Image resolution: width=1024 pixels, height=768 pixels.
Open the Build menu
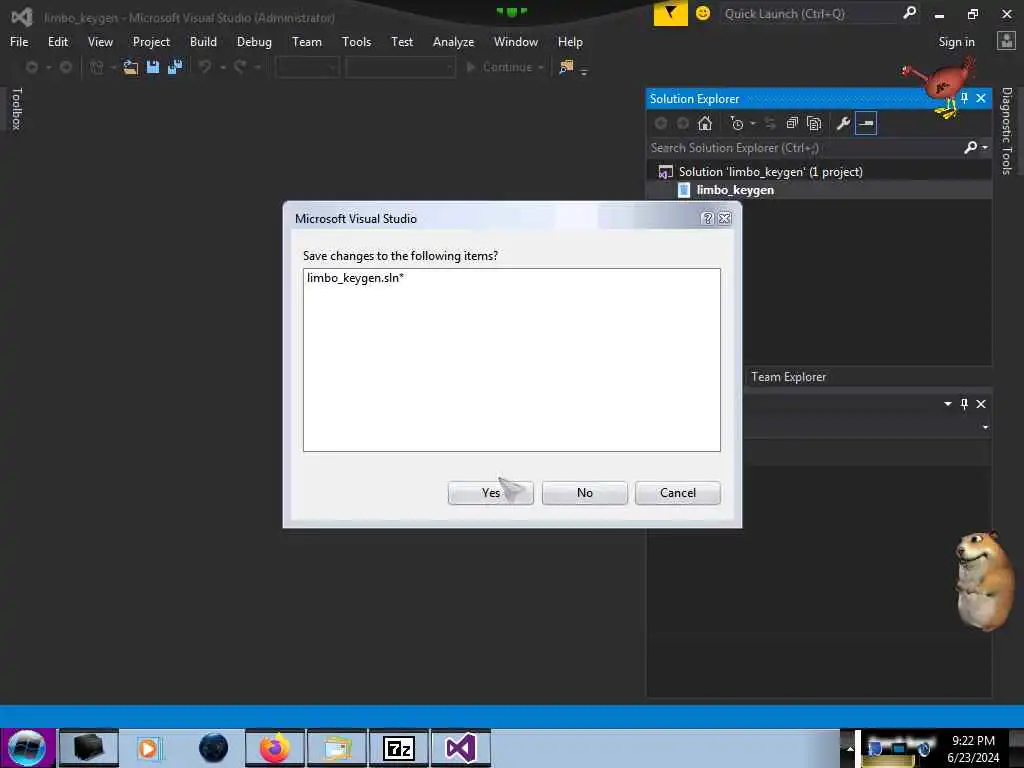coord(203,42)
